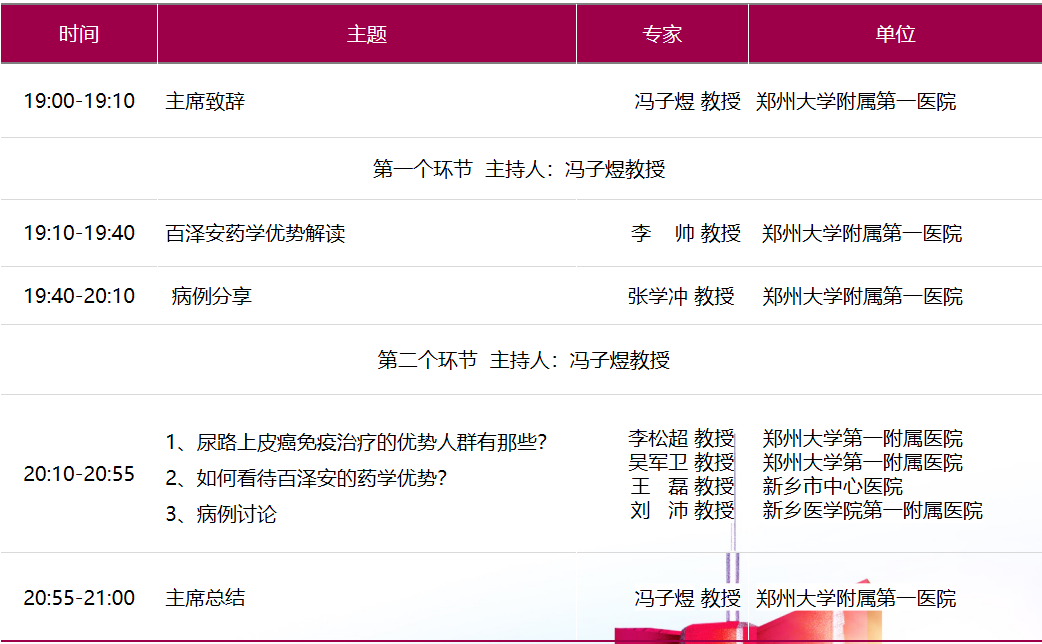Select the 第二个环节 session heading
1042x644 pixels.
coord(524,360)
